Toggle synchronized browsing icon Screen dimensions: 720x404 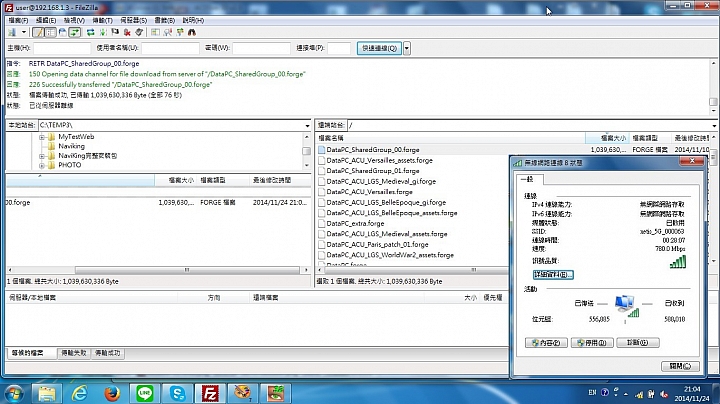click(x=180, y=32)
